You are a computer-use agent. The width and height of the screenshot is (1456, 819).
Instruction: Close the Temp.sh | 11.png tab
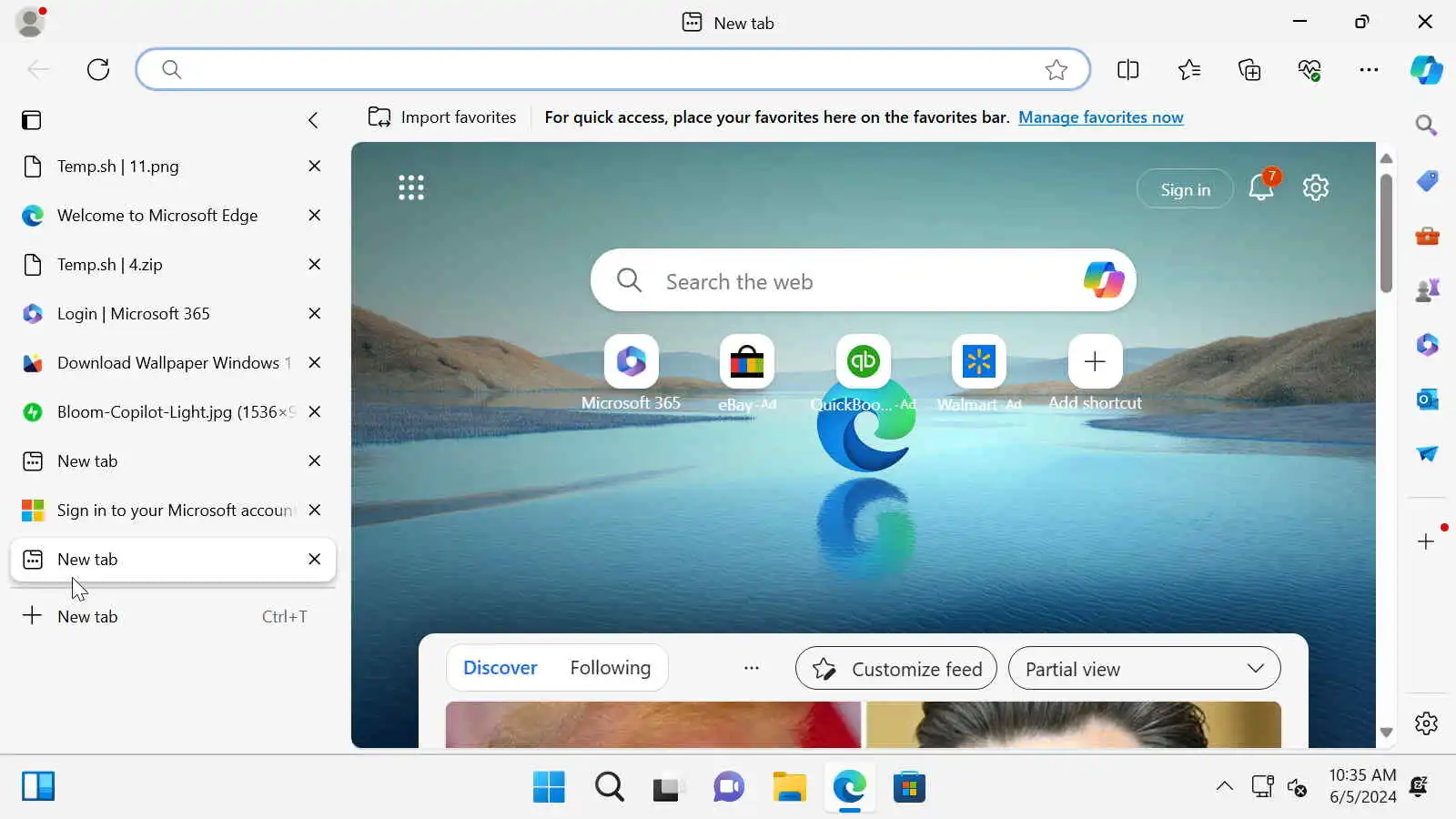pos(315,167)
